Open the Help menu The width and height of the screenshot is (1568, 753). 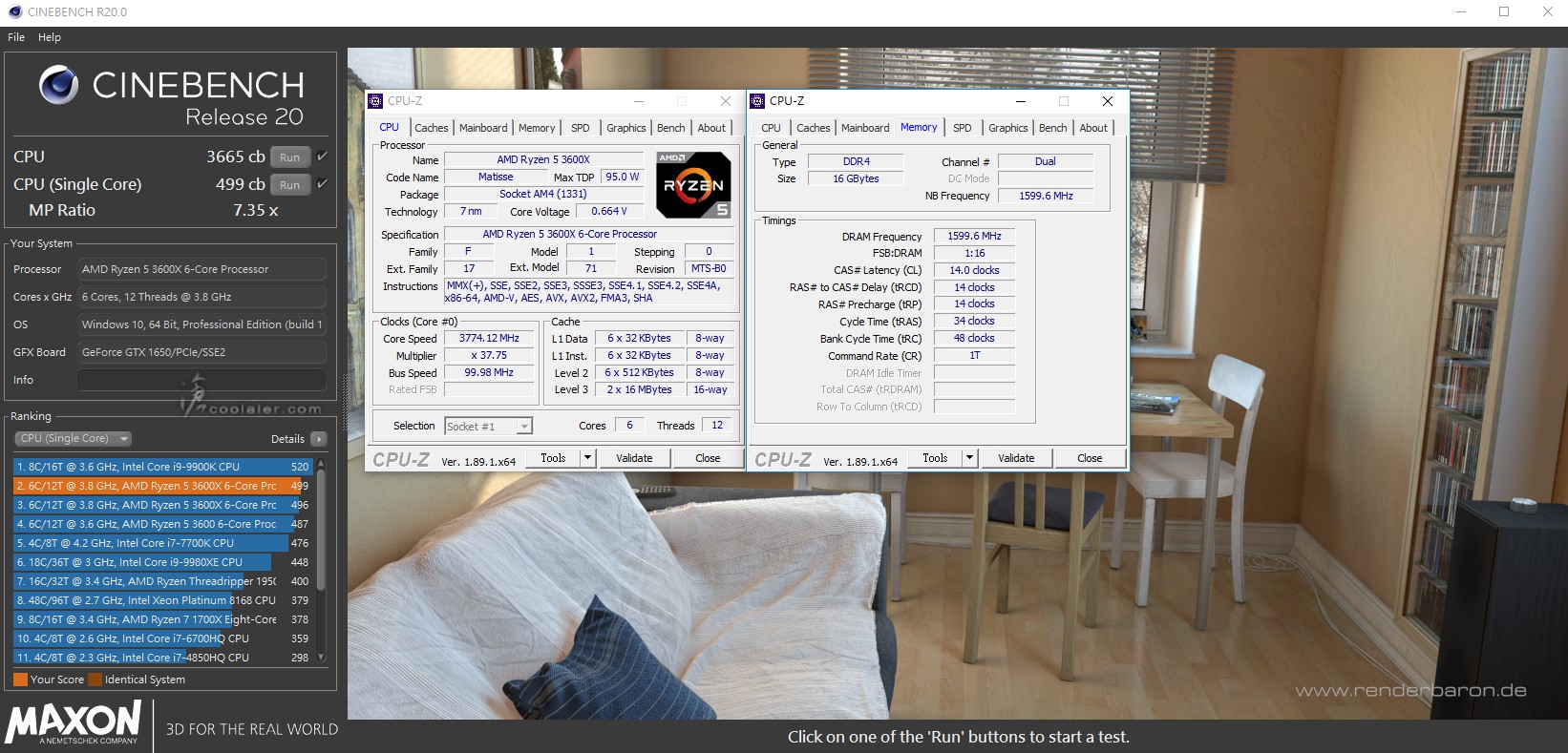[x=50, y=37]
